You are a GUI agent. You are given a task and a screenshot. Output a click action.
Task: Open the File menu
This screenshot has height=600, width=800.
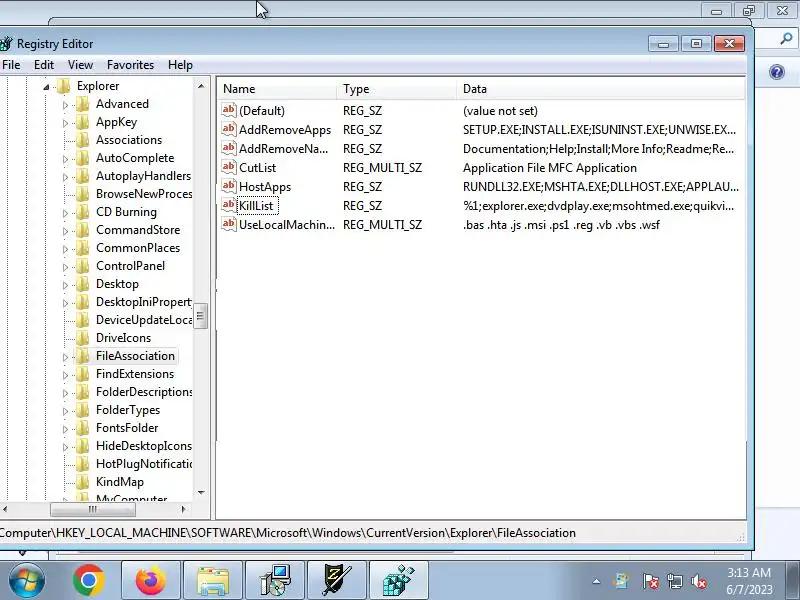11,65
